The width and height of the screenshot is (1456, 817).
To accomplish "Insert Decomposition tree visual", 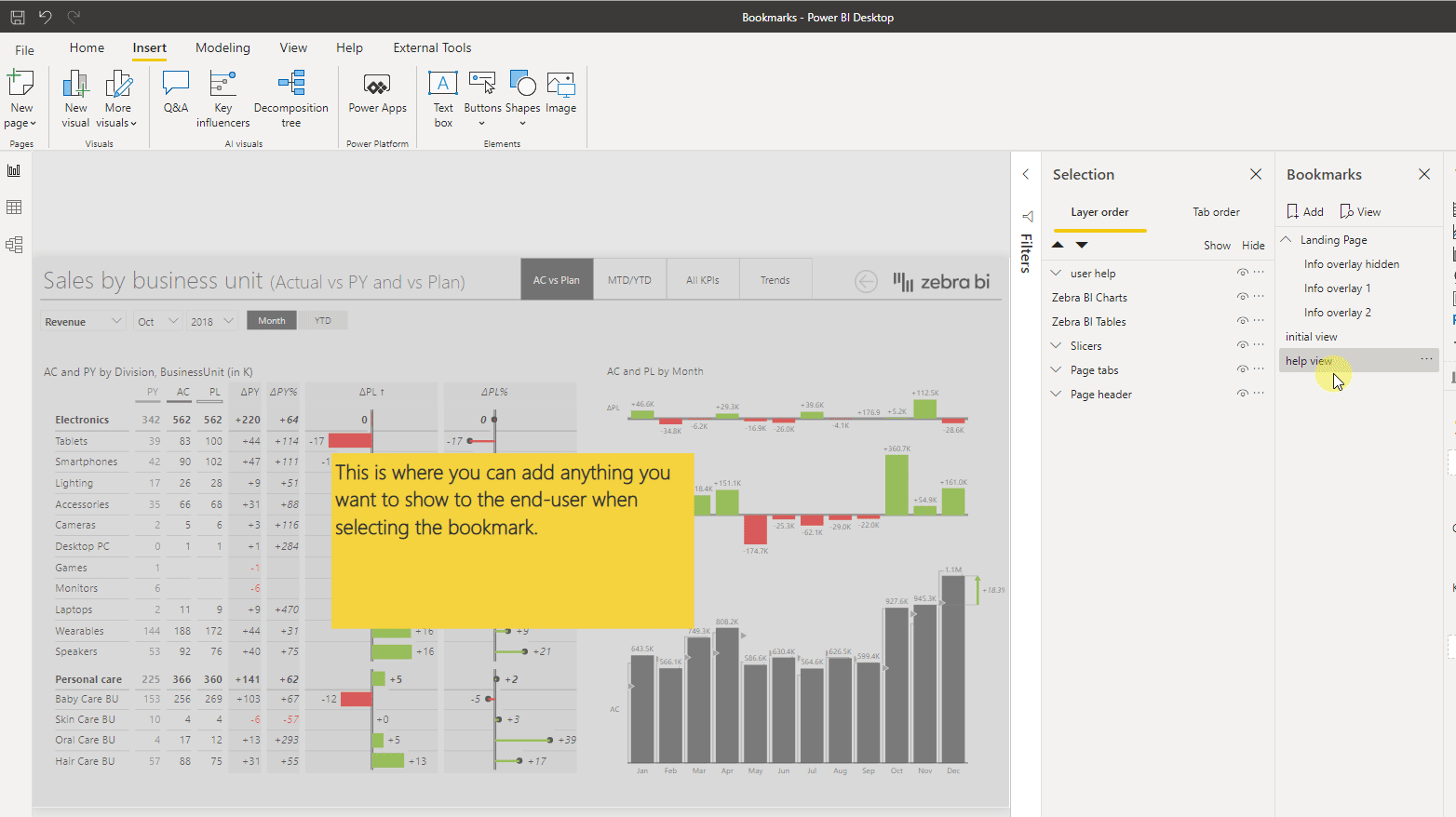I will [x=290, y=99].
